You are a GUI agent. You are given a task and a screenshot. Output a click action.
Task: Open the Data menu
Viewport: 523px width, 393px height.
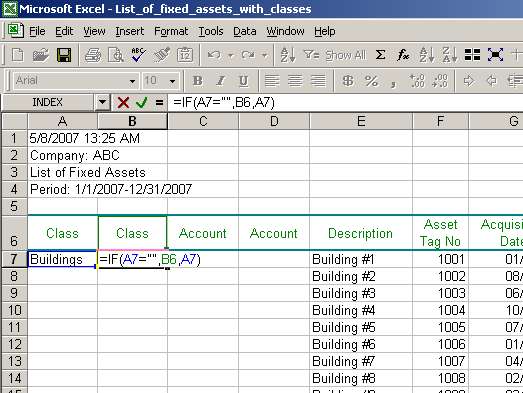(244, 31)
